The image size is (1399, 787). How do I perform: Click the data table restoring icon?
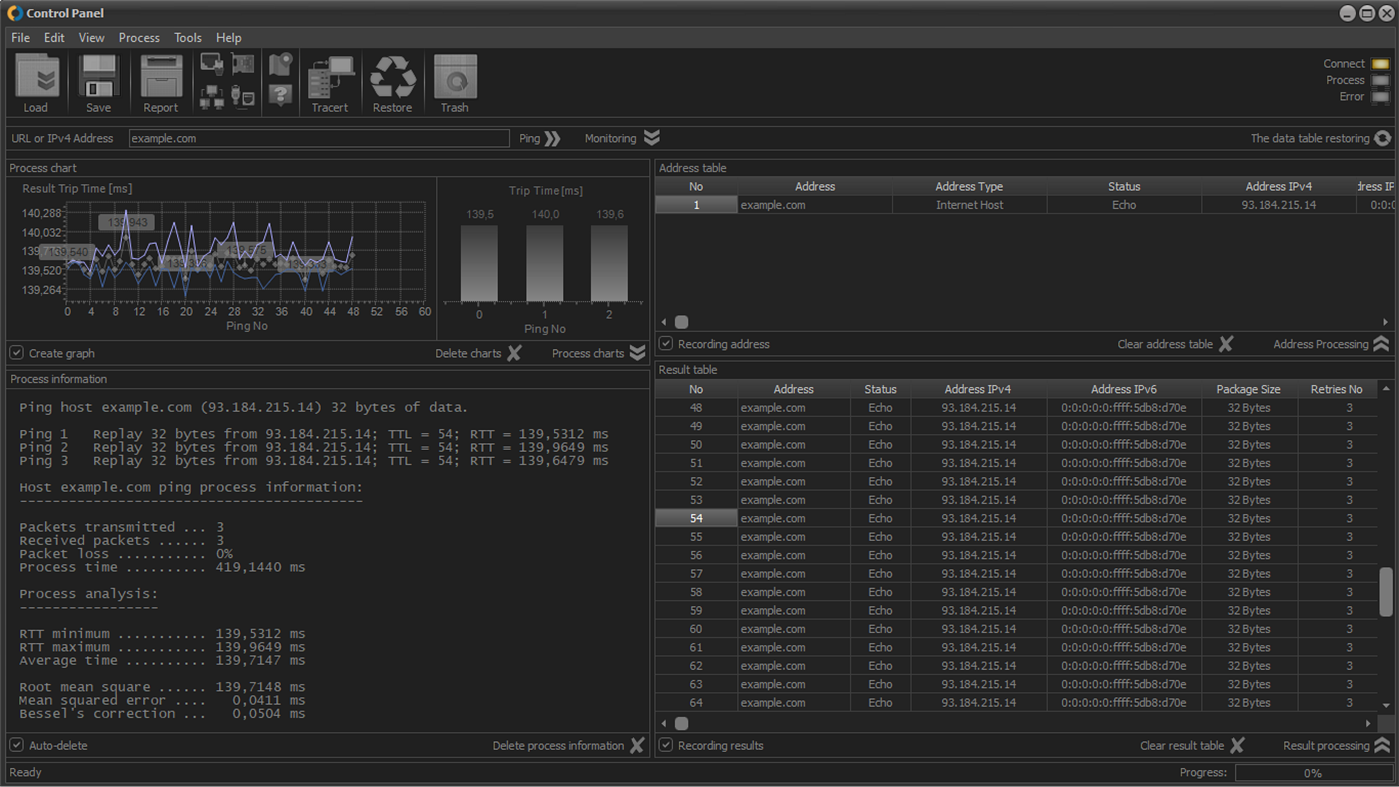(1383, 138)
